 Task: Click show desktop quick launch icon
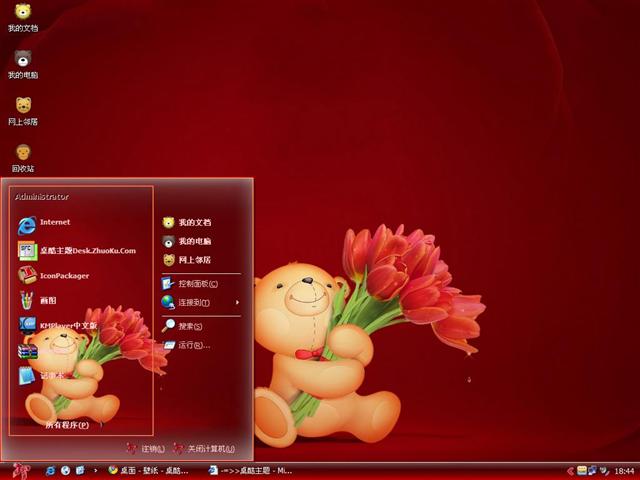80,471
